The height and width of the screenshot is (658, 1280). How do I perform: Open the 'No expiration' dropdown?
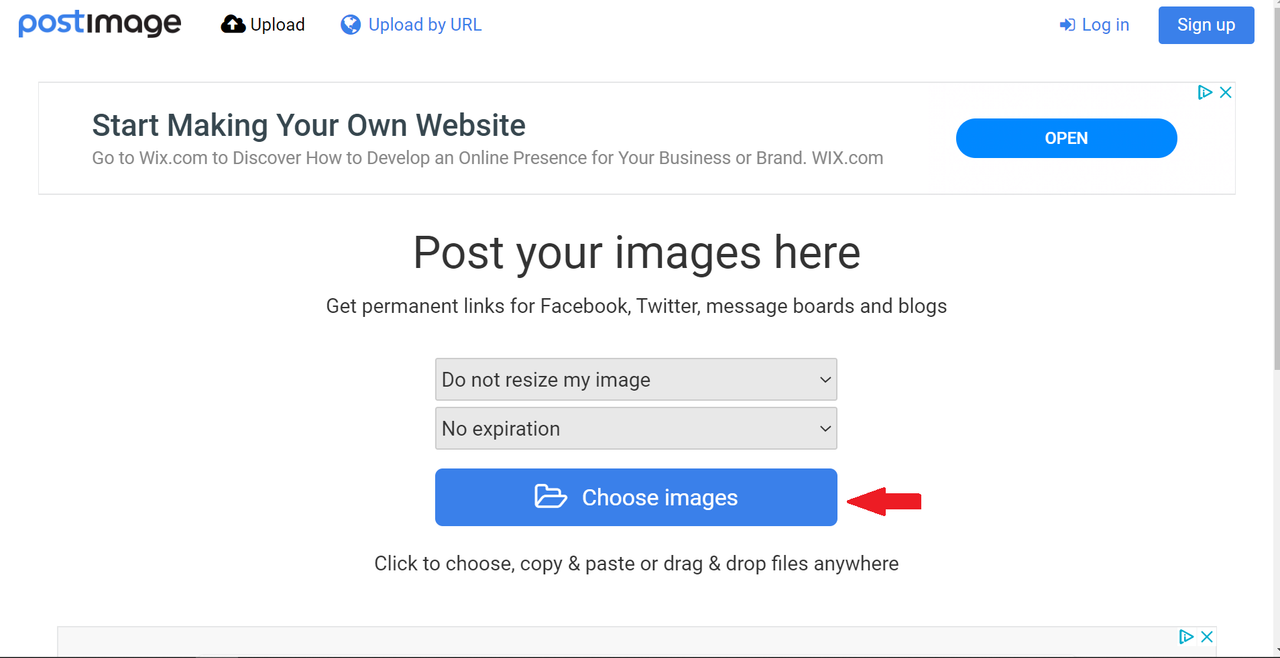click(636, 428)
